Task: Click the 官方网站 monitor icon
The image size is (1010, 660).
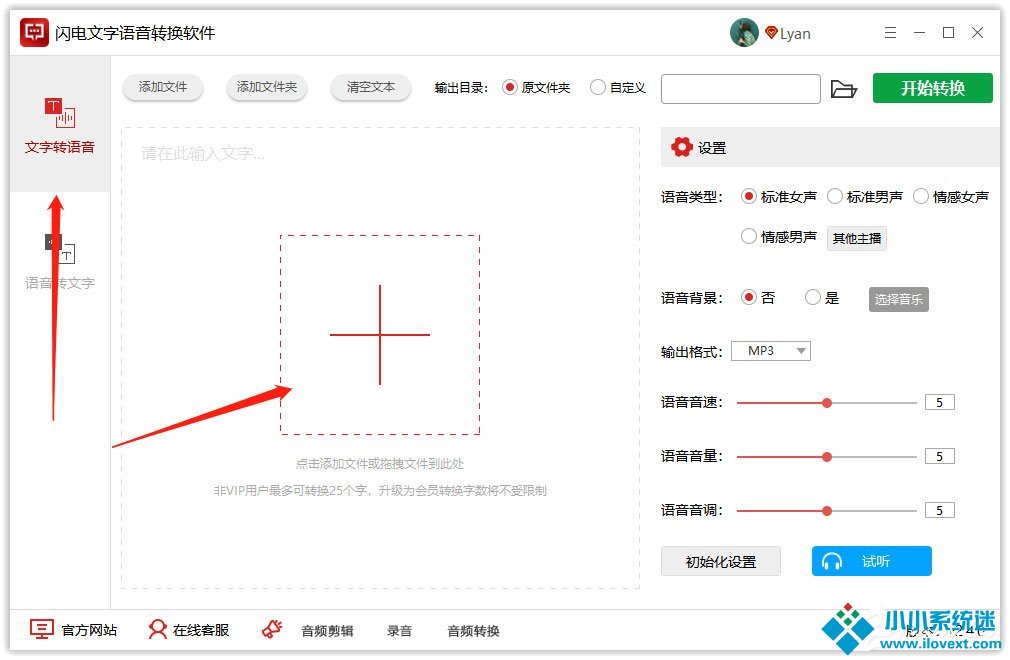Action: 42,629
